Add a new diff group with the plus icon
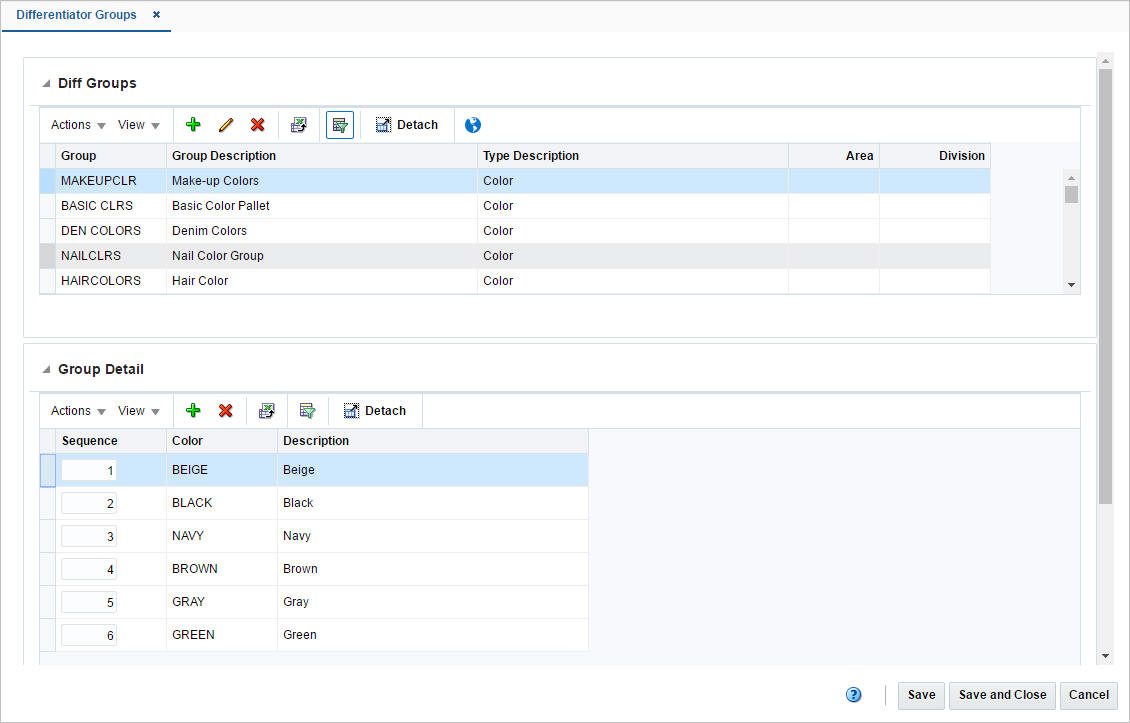Image resolution: width=1130 pixels, height=723 pixels. (x=192, y=124)
